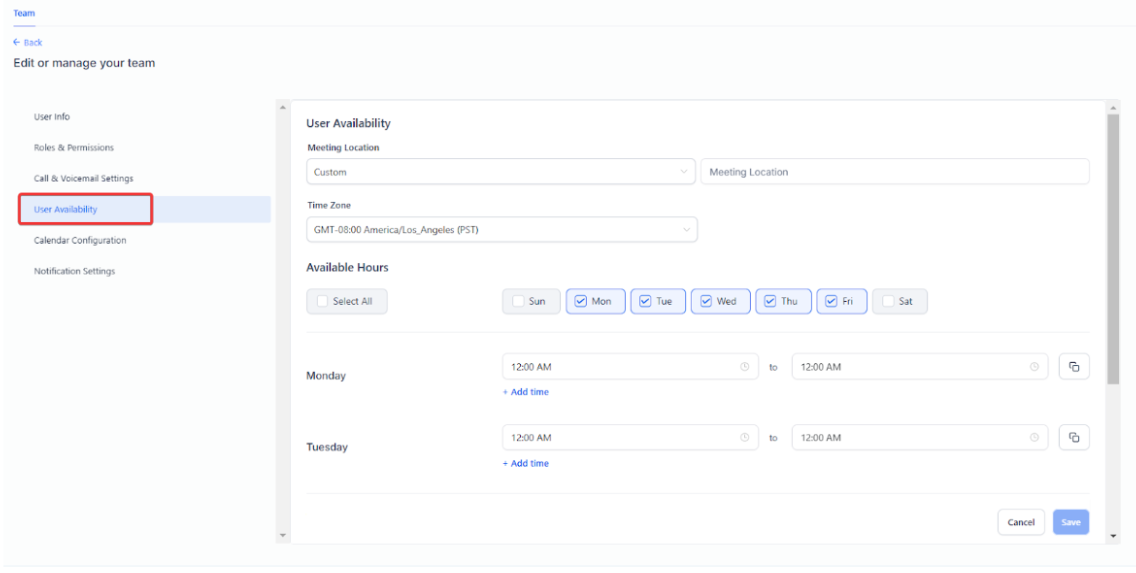Enable the Sun day checkbox

(518, 301)
